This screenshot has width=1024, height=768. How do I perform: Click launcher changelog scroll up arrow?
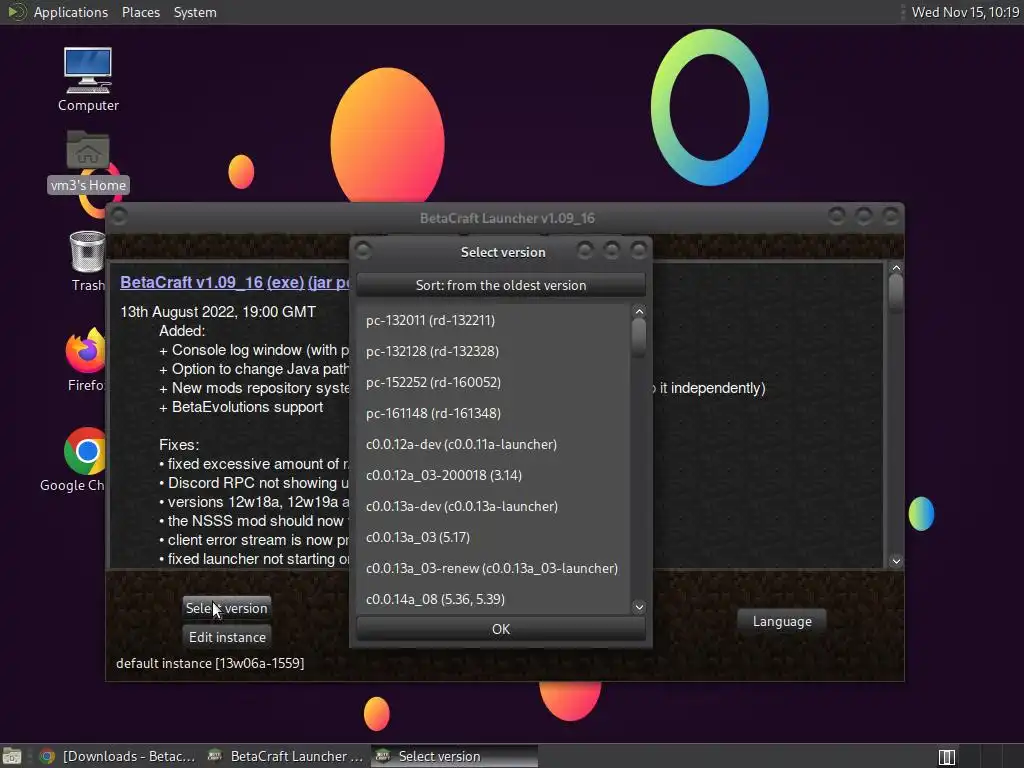tap(896, 268)
